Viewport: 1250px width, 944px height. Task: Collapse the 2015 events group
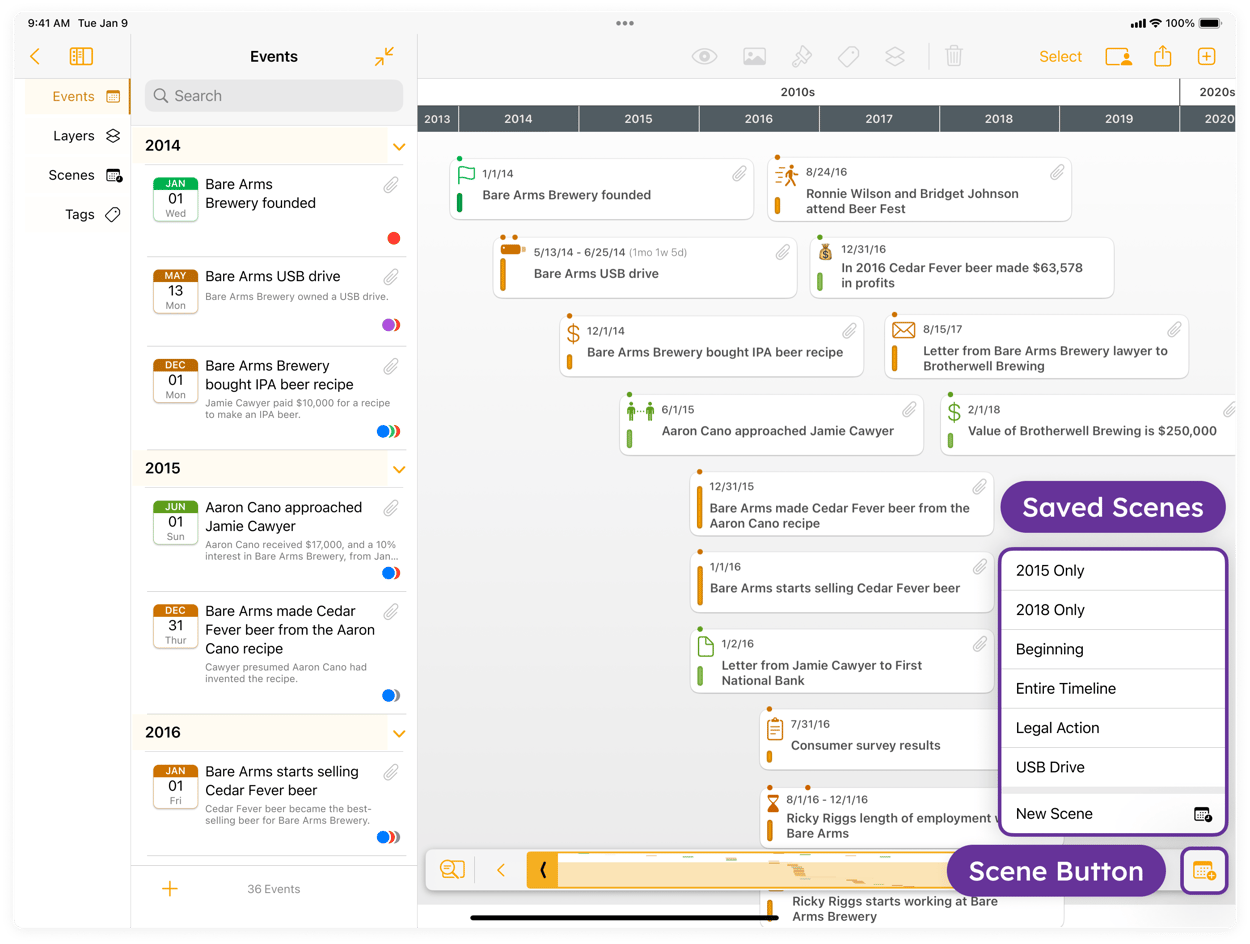click(399, 469)
